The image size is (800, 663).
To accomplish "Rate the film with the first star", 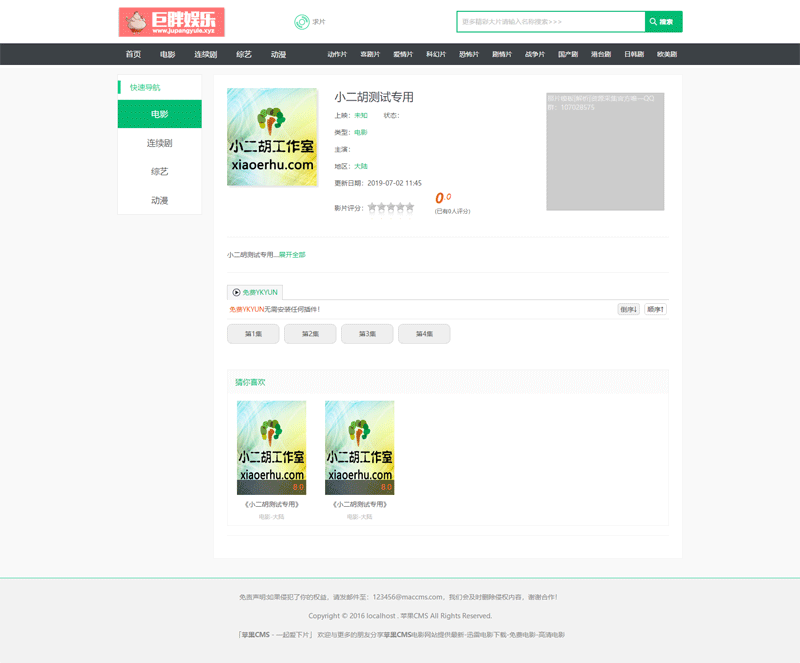I will [x=373, y=208].
